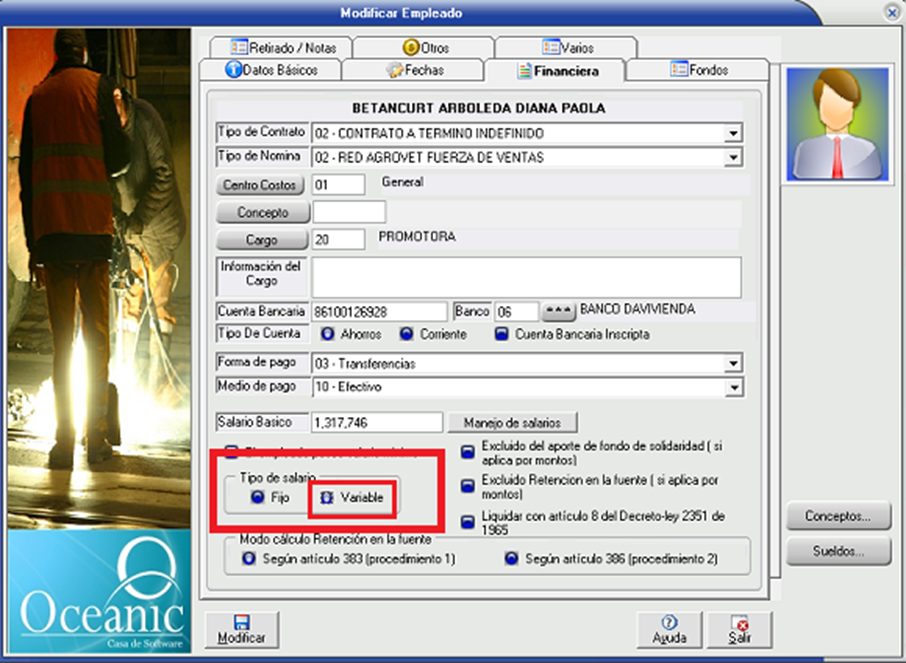Click the bank lookup ellipsis button
Image resolution: width=906 pixels, height=663 pixels.
click(x=557, y=312)
